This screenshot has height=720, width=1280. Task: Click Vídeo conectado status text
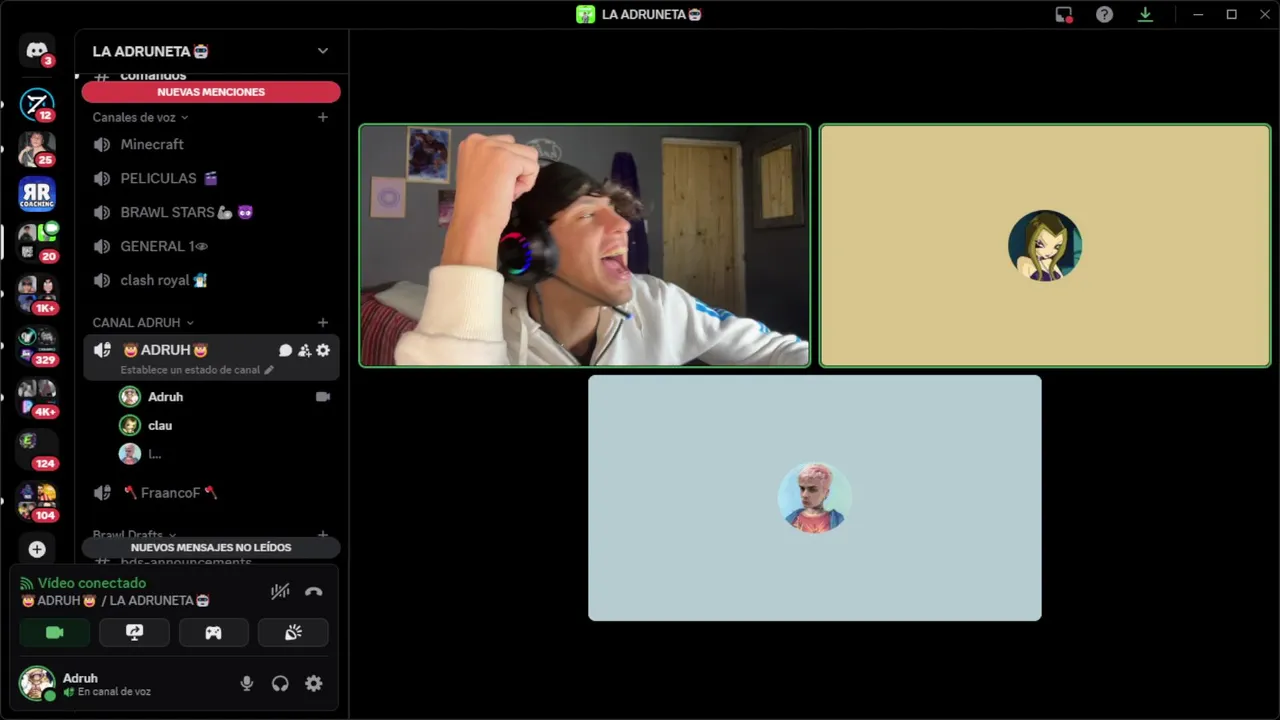click(x=92, y=583)
